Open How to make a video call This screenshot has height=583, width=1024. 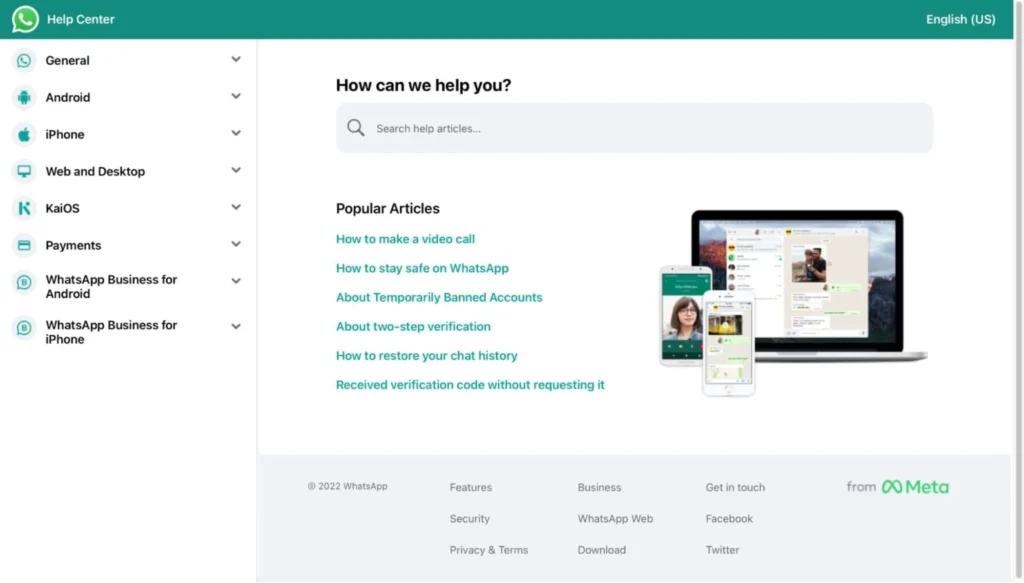(406, 239)
